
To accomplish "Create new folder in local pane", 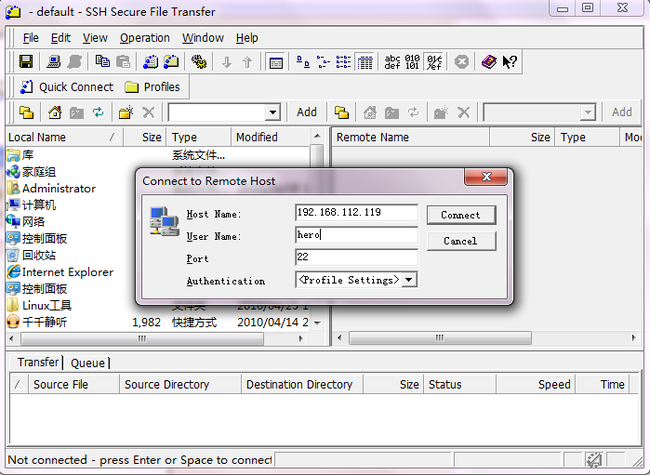I will pyautogui.click(x=126, y=112).
